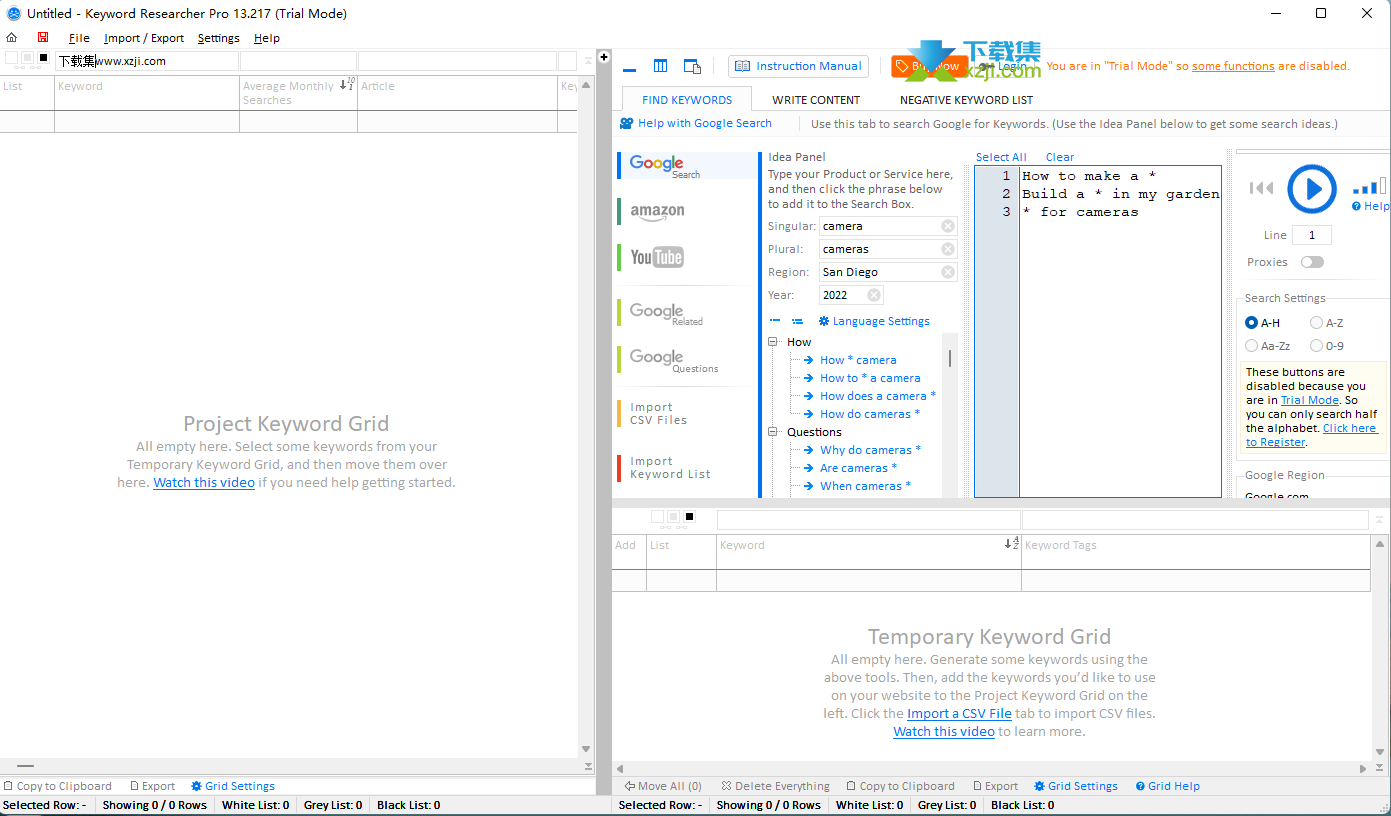Click sort icon on Average Monthly Searches column

(347, 84)
